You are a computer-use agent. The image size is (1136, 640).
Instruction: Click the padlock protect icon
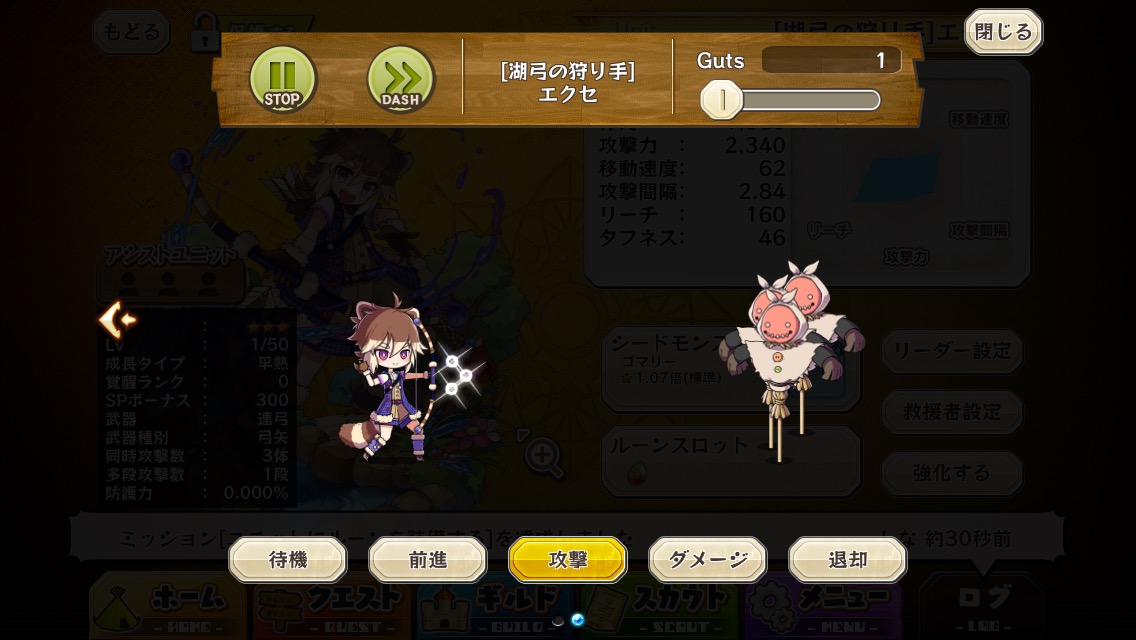tap(204, 33)
